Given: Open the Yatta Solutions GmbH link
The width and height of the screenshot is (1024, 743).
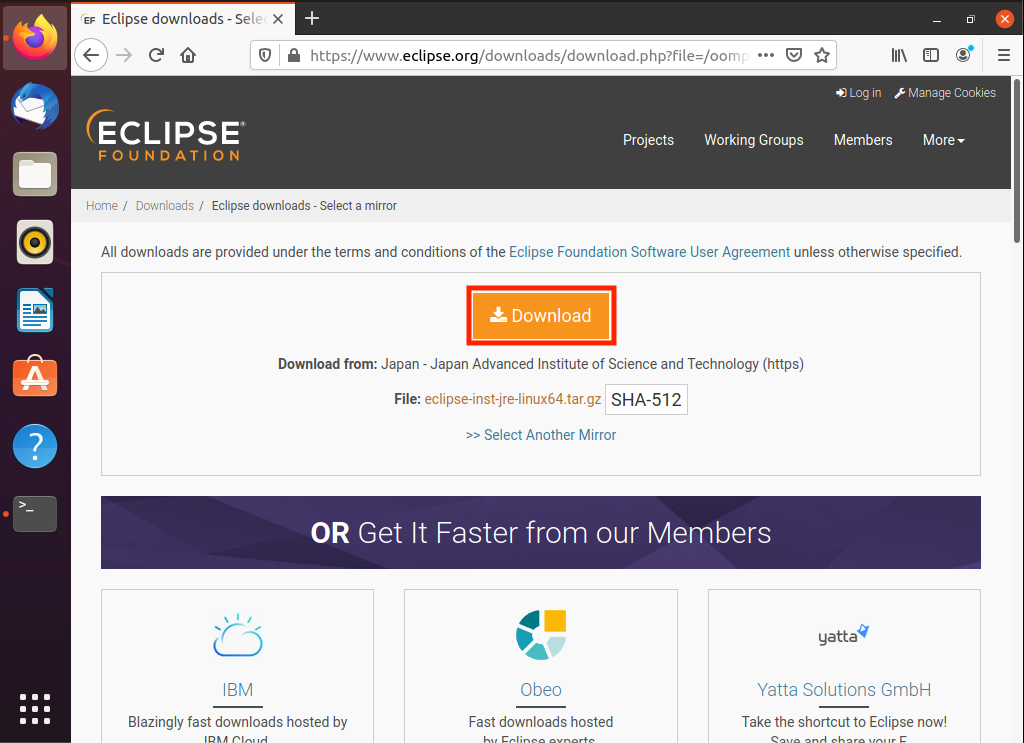Looking at the screenshot, I should click(844, 689).
